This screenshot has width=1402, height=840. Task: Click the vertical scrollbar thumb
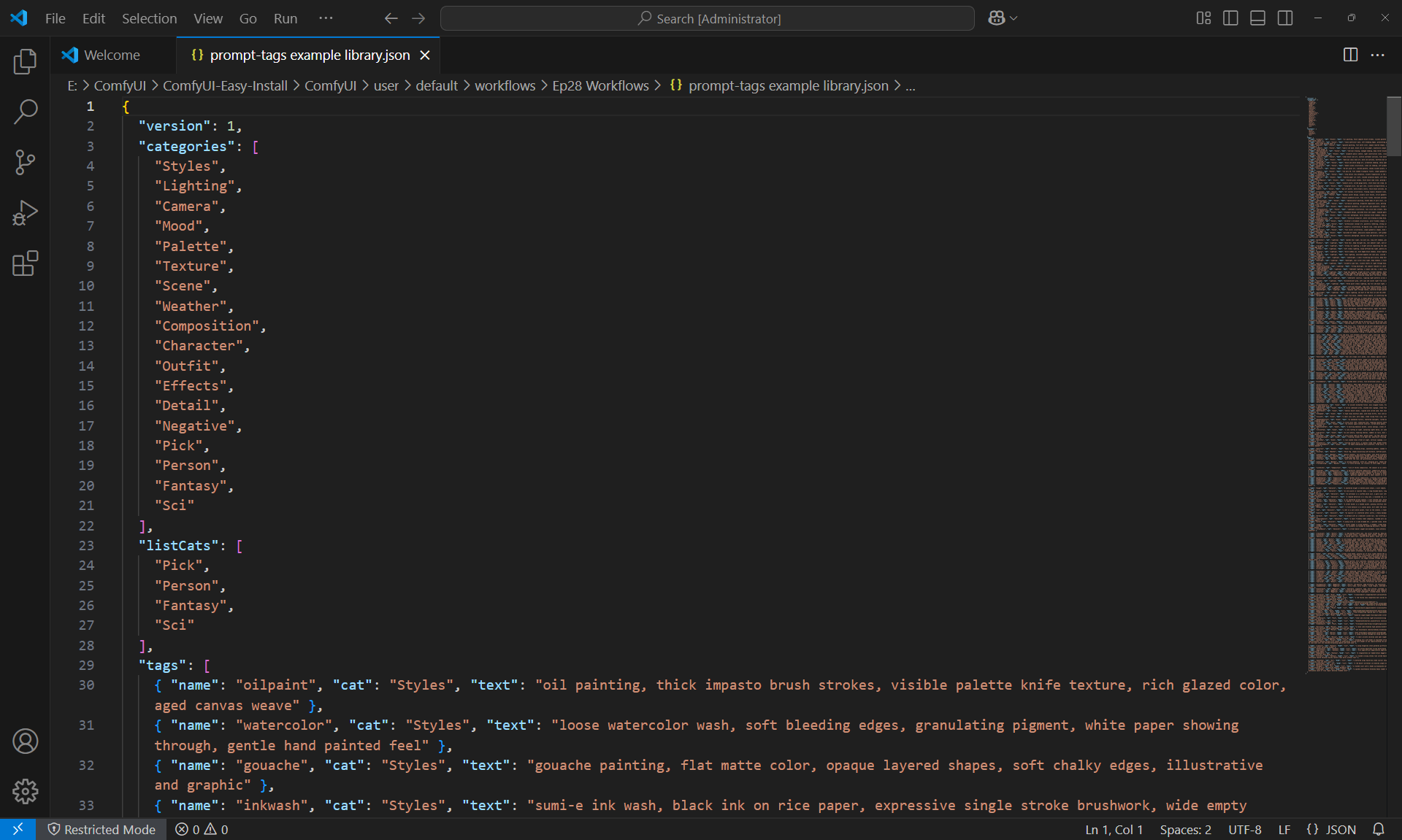1394,126
